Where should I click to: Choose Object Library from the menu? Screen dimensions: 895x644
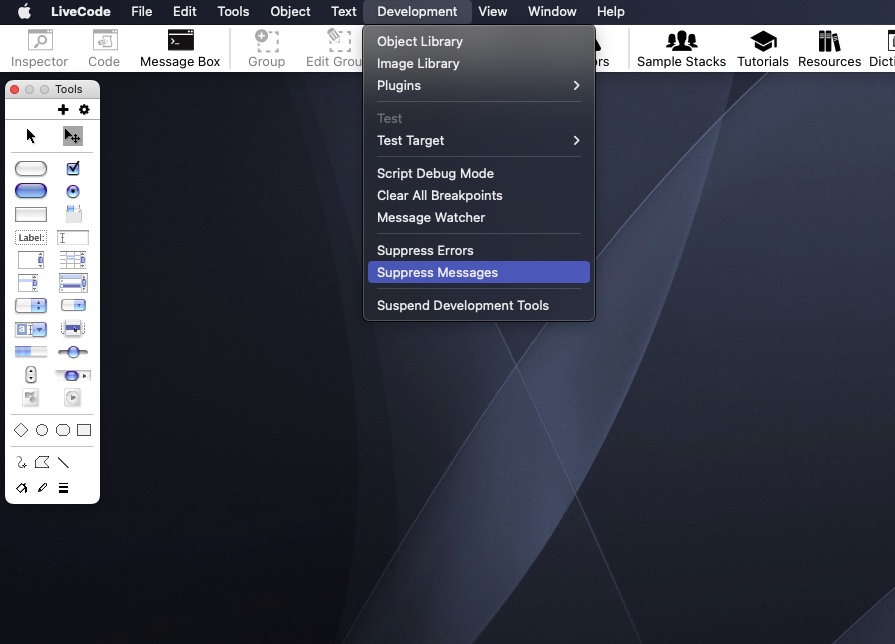click(x=420, y=41)
